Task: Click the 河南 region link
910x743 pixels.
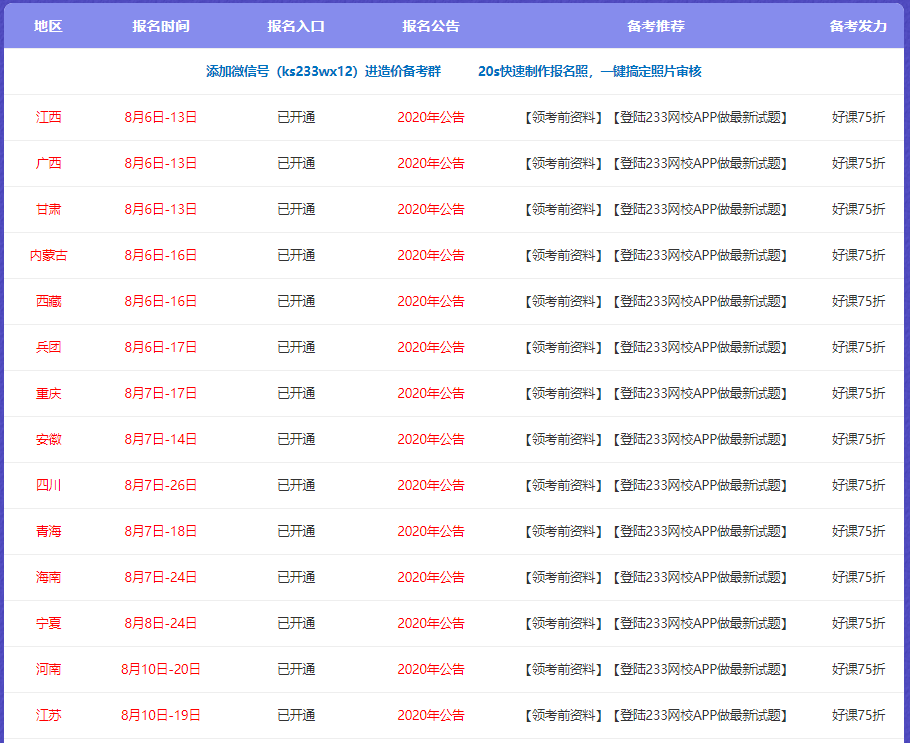Action: 48,669
